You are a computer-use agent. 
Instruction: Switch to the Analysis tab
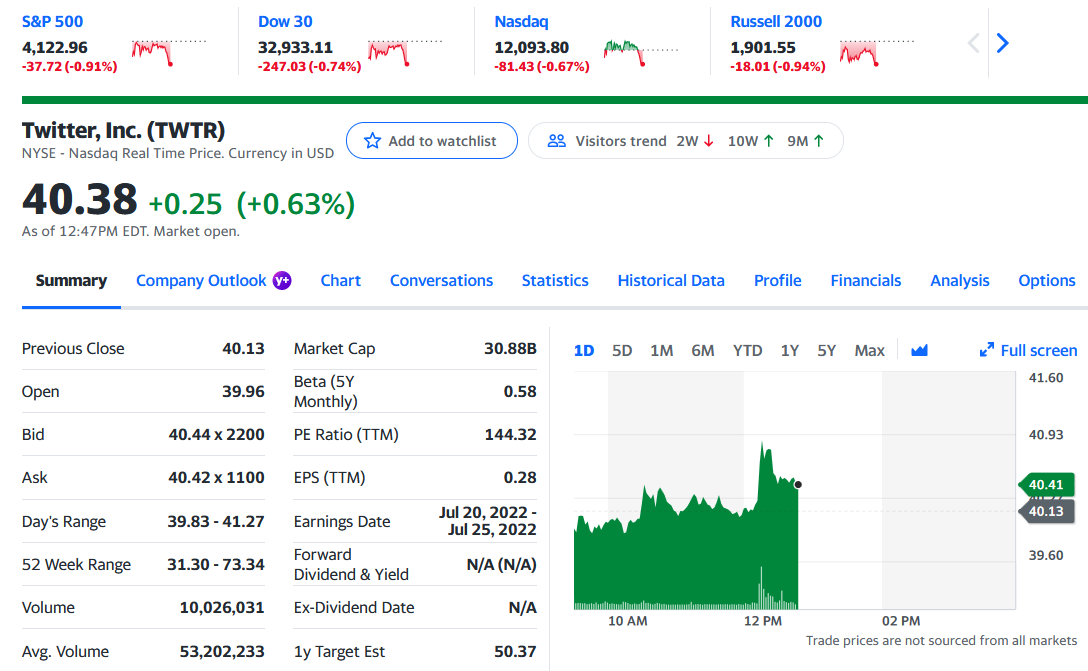pos(960,280)
